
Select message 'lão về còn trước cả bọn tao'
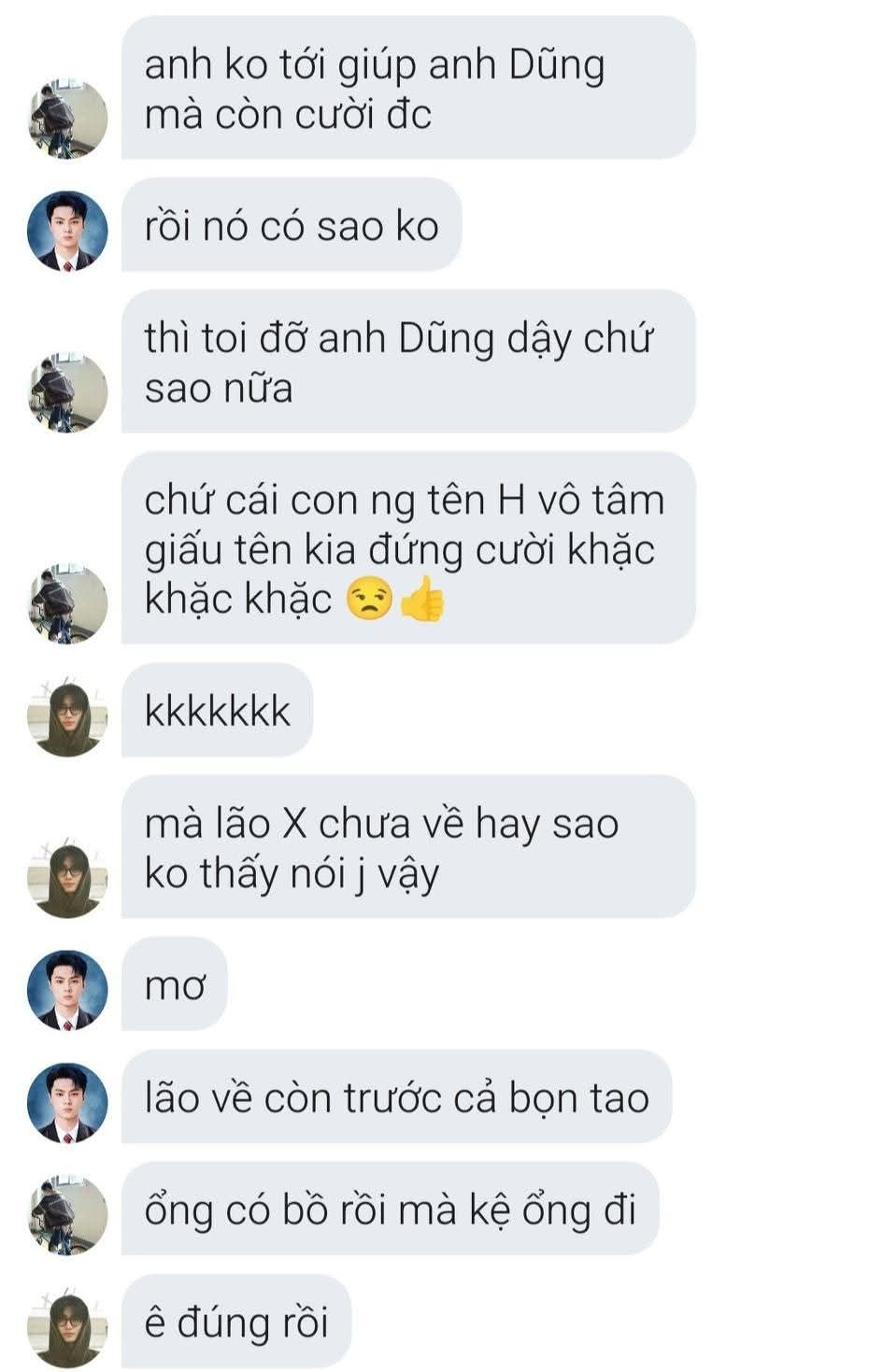(397, 1096)
